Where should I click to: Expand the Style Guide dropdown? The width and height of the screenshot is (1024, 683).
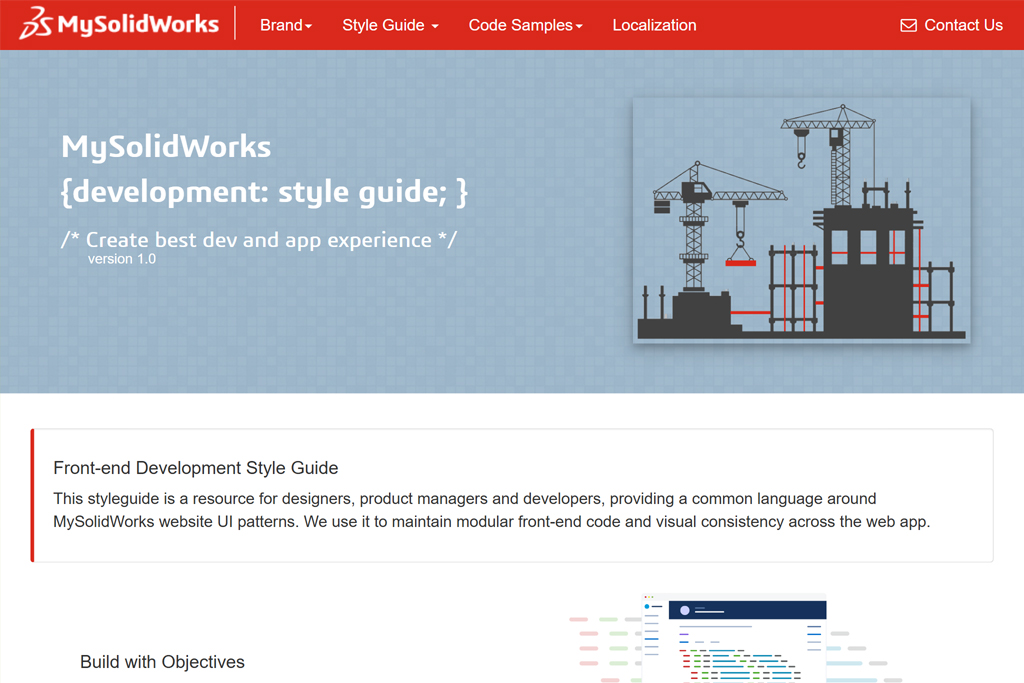coord(390,25)
